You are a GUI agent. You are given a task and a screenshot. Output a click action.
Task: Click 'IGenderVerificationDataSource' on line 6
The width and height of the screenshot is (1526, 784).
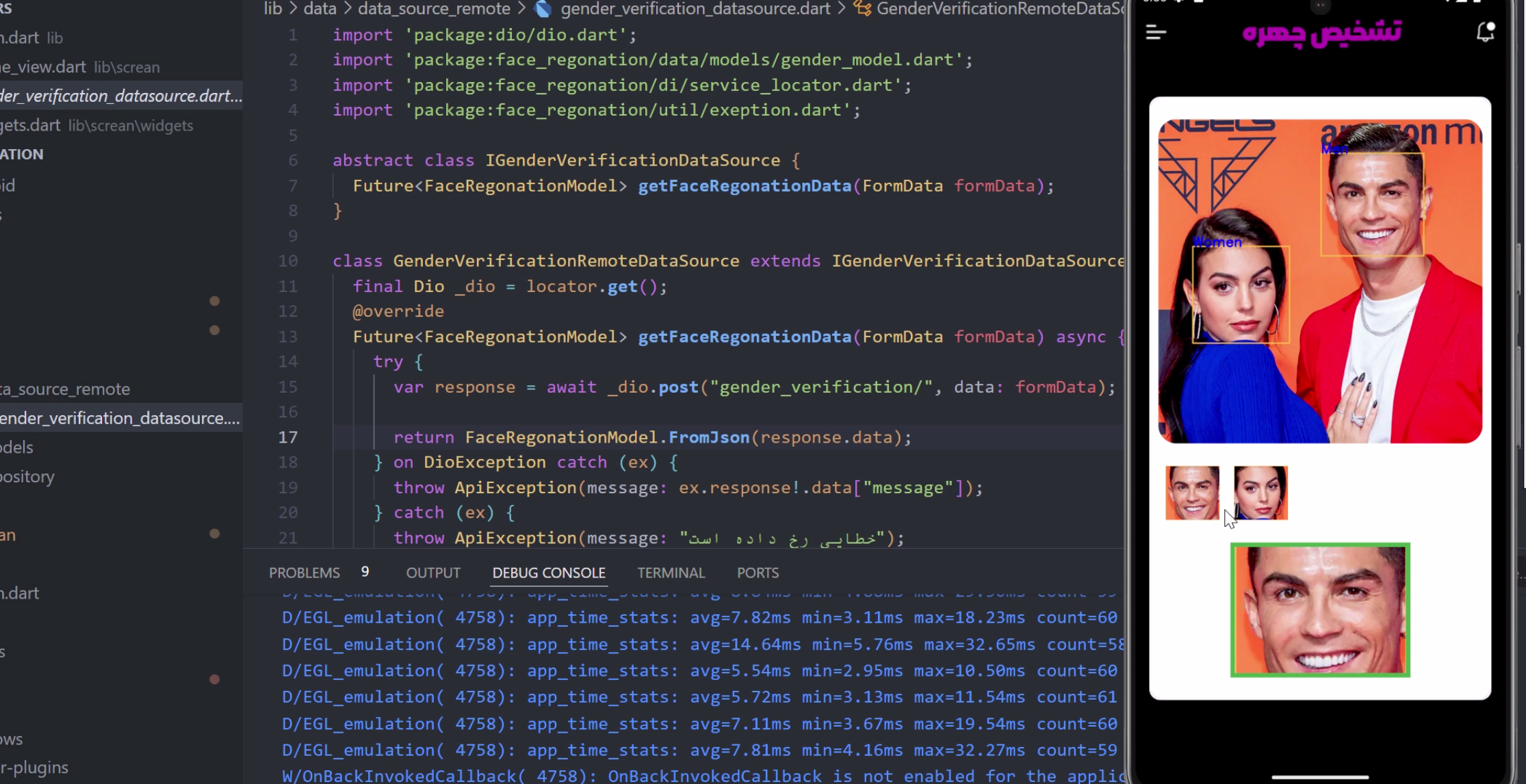click(x=633, y=160)
